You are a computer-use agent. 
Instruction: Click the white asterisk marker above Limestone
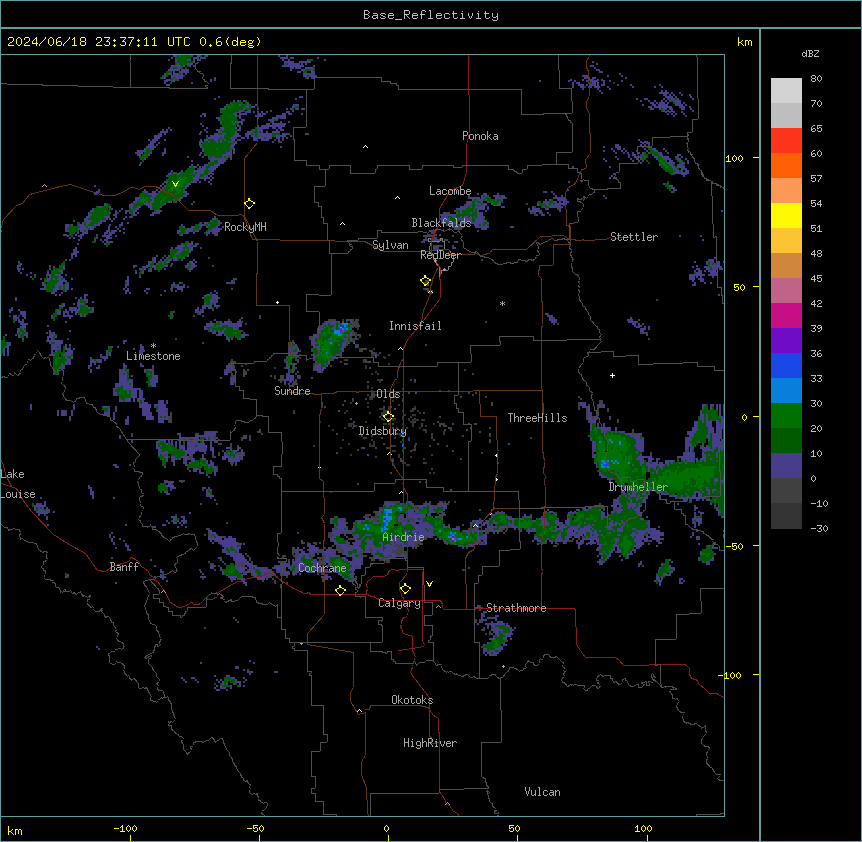point(153,346)
